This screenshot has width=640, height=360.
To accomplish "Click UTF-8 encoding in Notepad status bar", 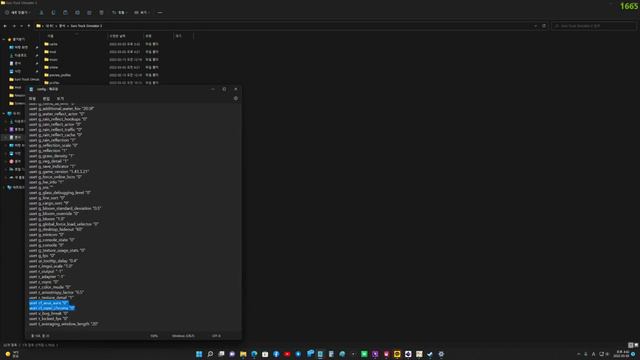I will click(x=216, y=336).
